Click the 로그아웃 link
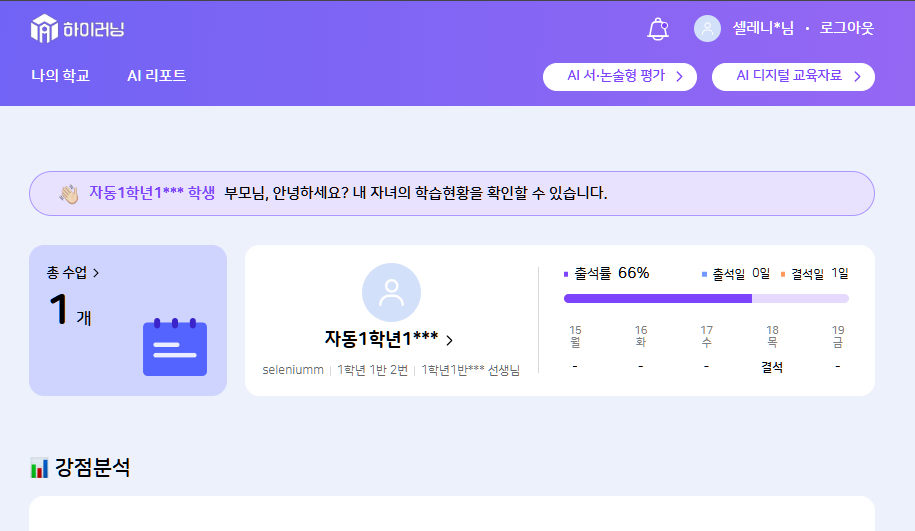The width and height of the screenshot is (915, 531). tap(846, 29)
